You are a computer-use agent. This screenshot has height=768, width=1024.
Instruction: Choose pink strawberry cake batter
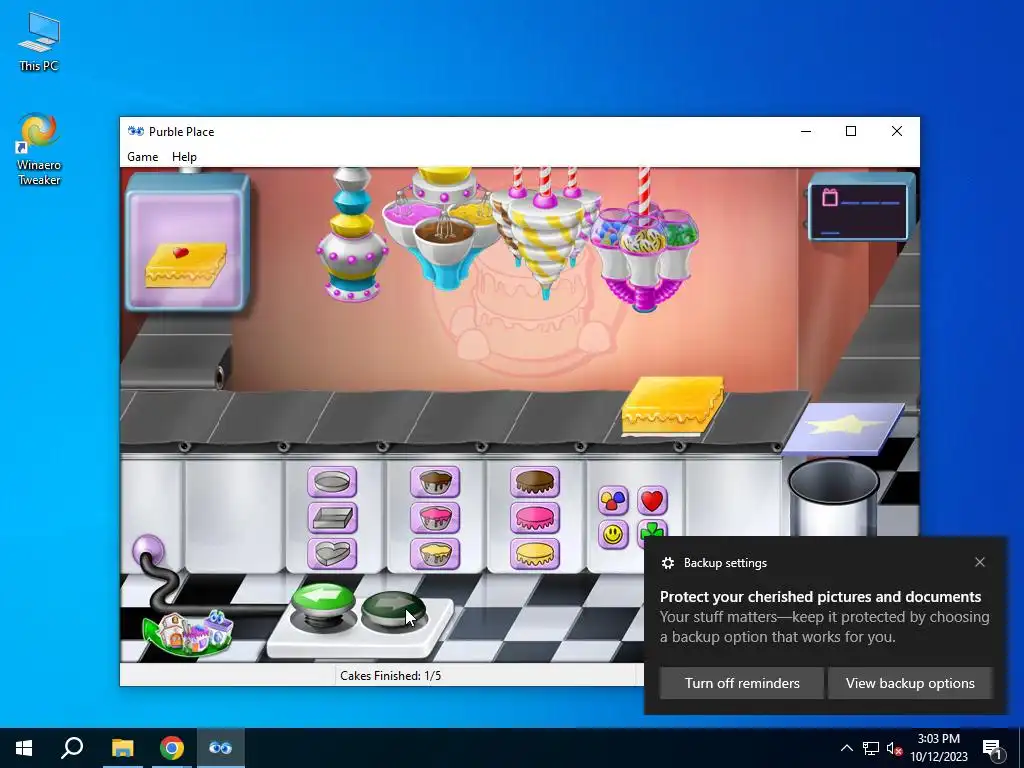(435, 518)
